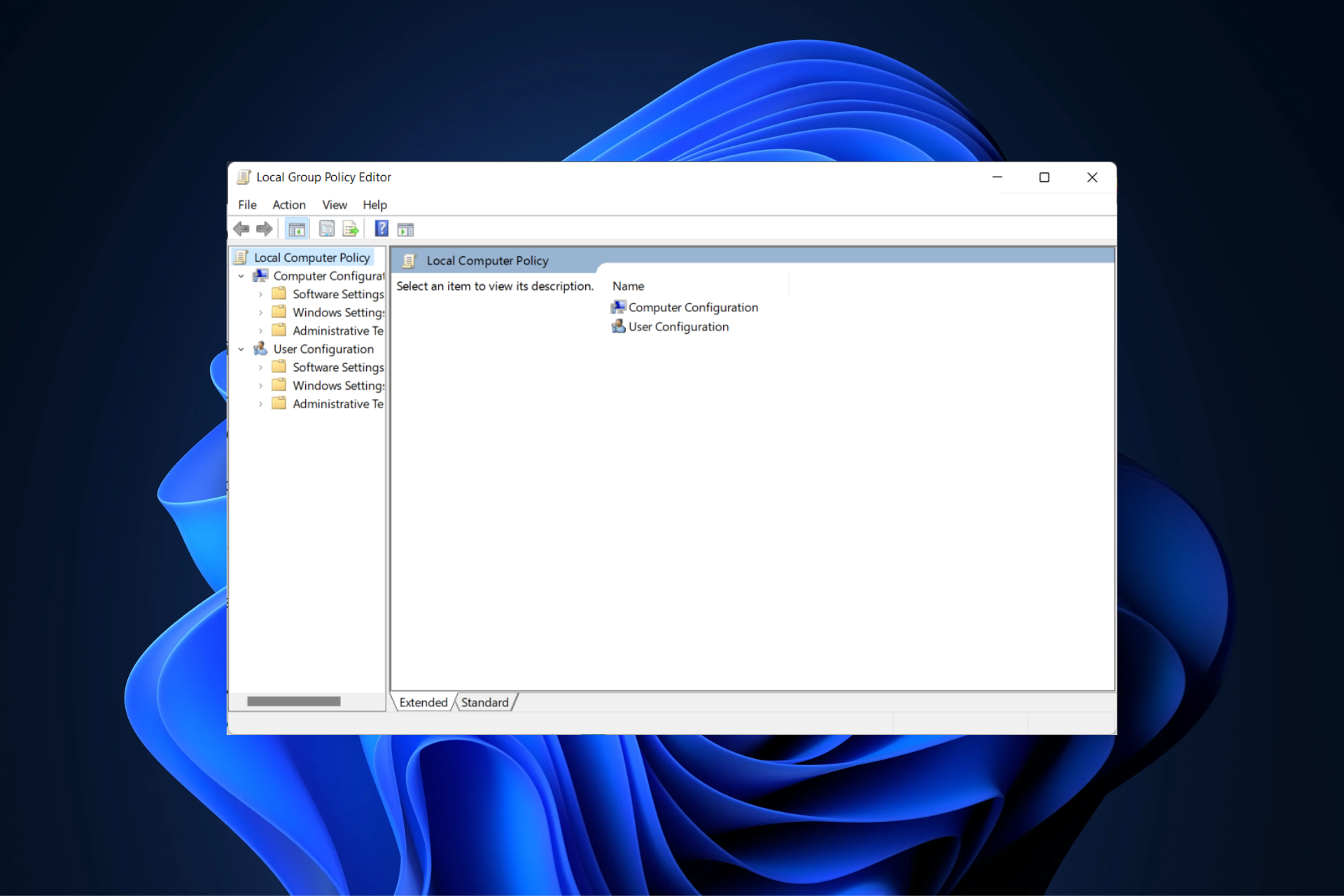Click the title bar scroll app icon

(x=244, y=177)
